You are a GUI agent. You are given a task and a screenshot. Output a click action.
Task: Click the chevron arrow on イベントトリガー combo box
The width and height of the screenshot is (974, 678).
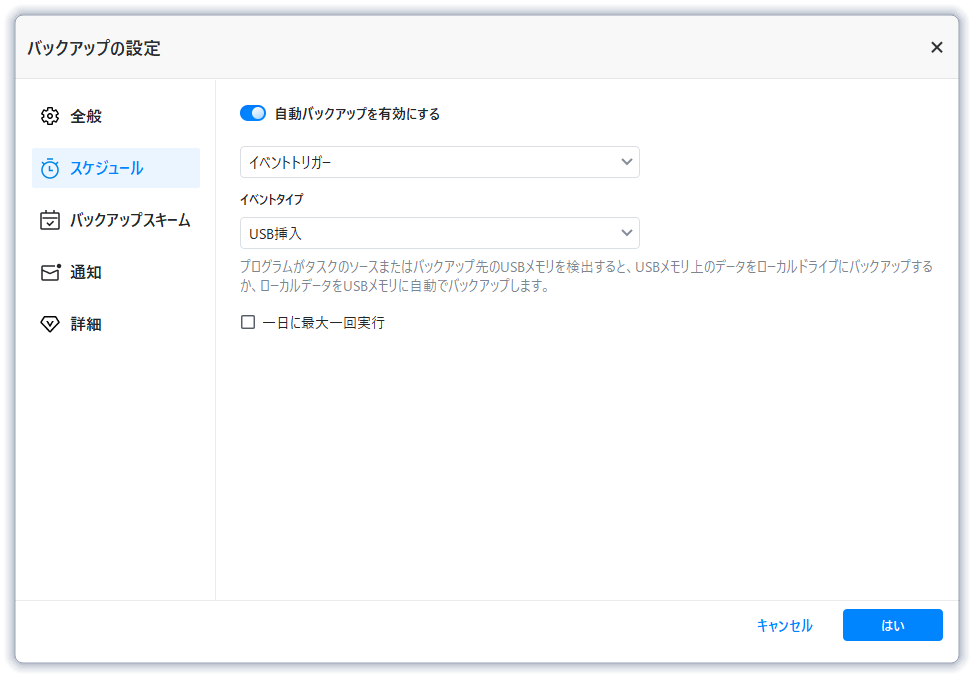[627, 162]
